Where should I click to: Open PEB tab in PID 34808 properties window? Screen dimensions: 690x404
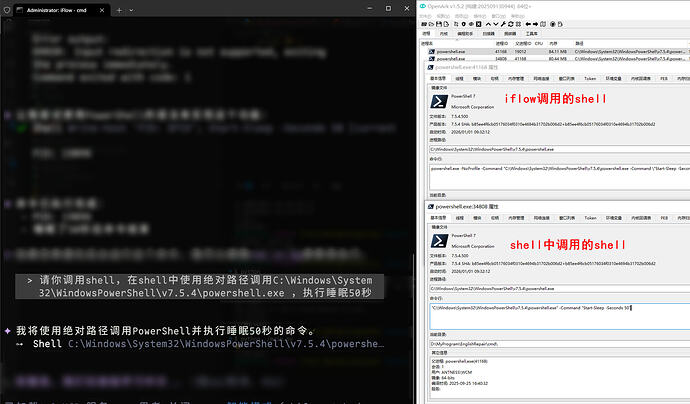click(x=664, y=218)
